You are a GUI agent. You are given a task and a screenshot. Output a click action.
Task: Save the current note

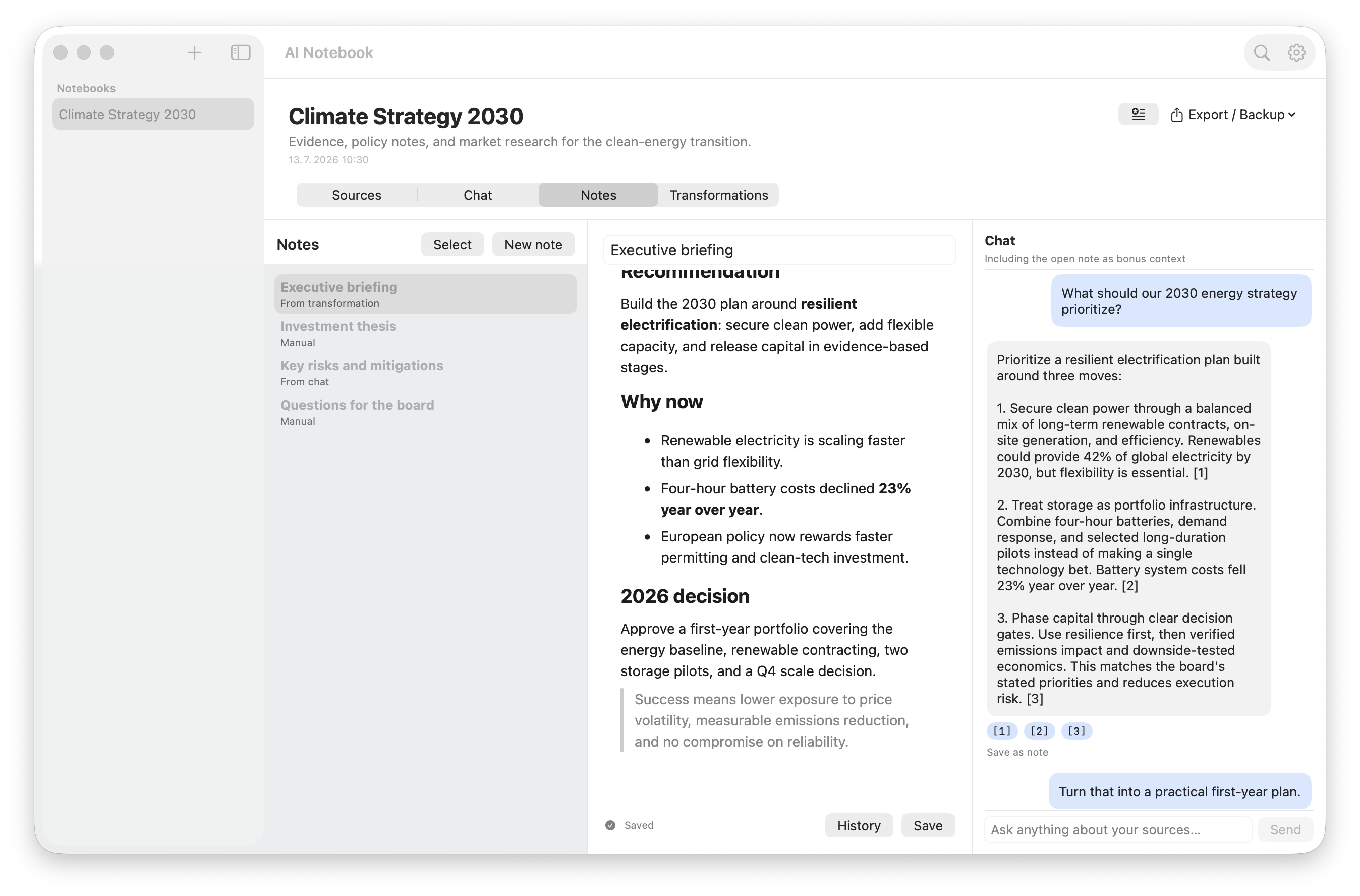point(927,826)
